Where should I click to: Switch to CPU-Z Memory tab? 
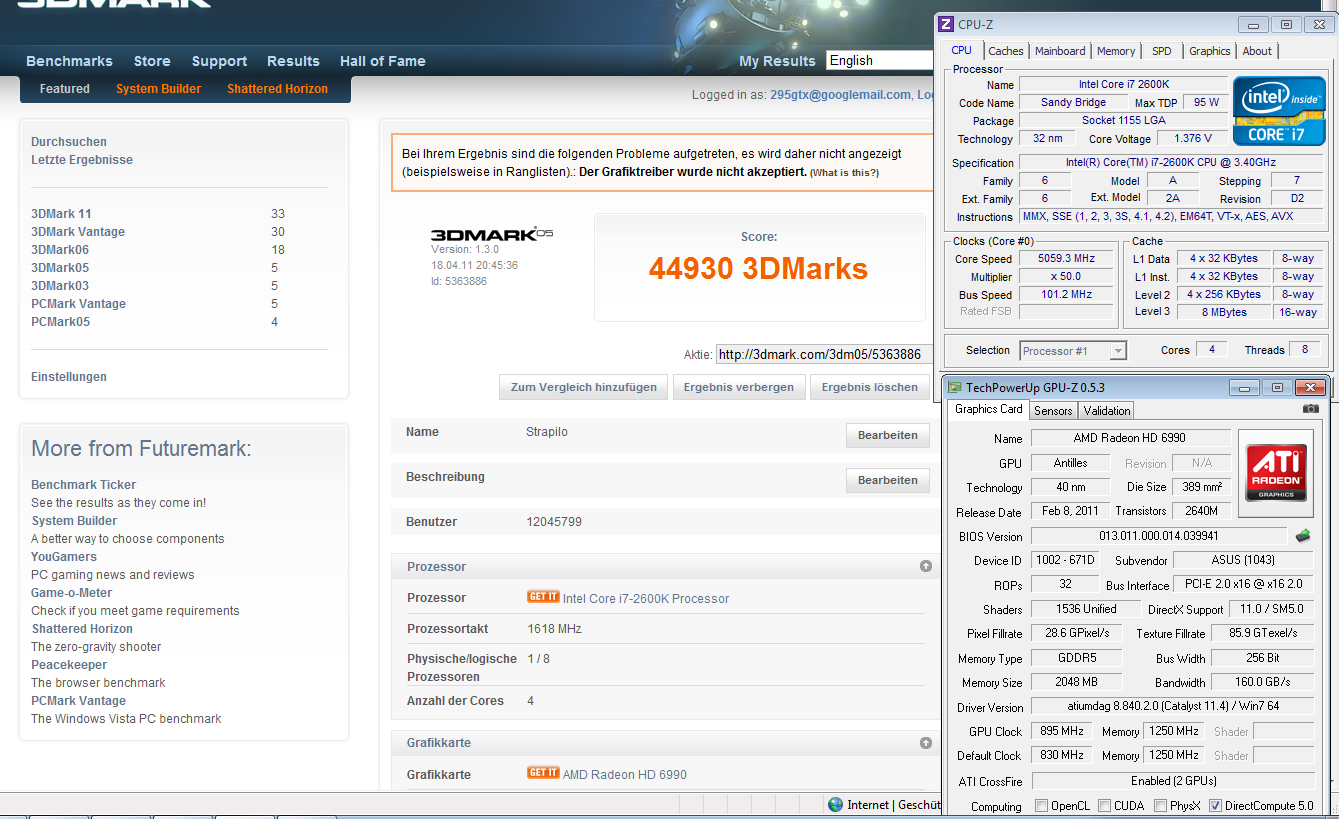(1116, 51)
